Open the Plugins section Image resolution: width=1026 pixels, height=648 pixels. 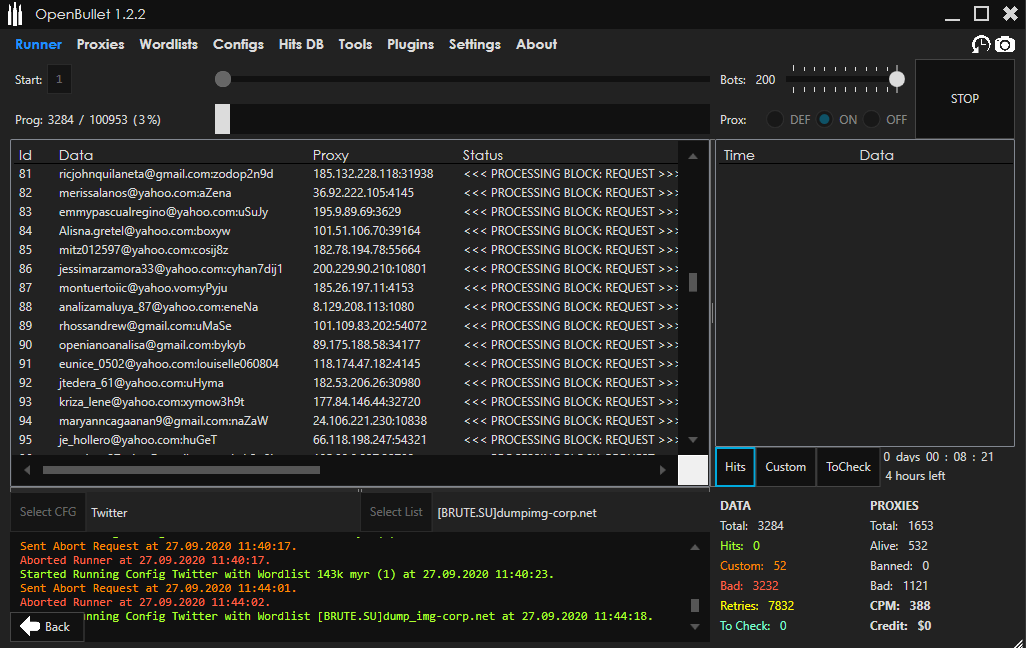click(x=410, y=45)
